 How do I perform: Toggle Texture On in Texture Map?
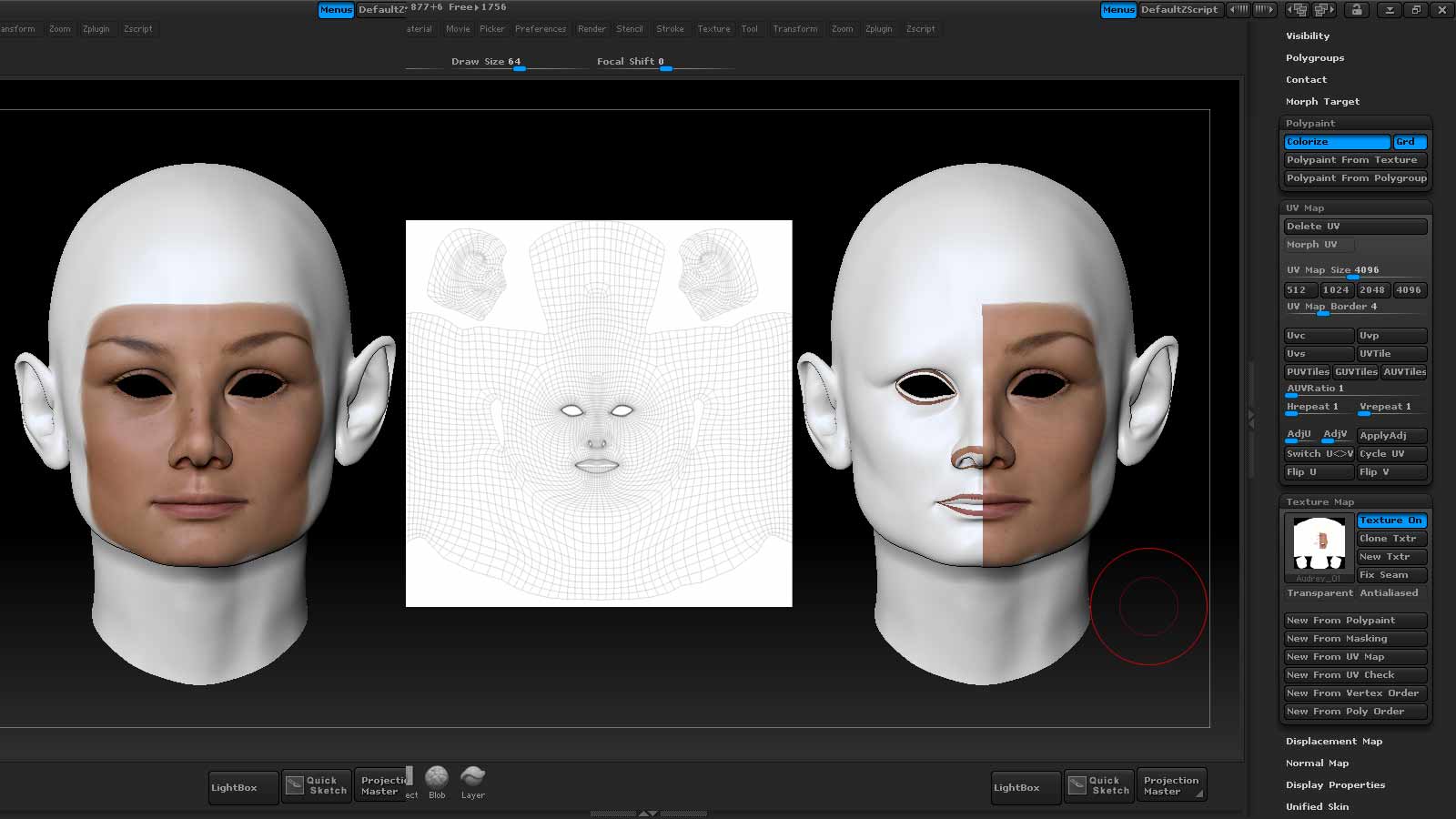1390,520
